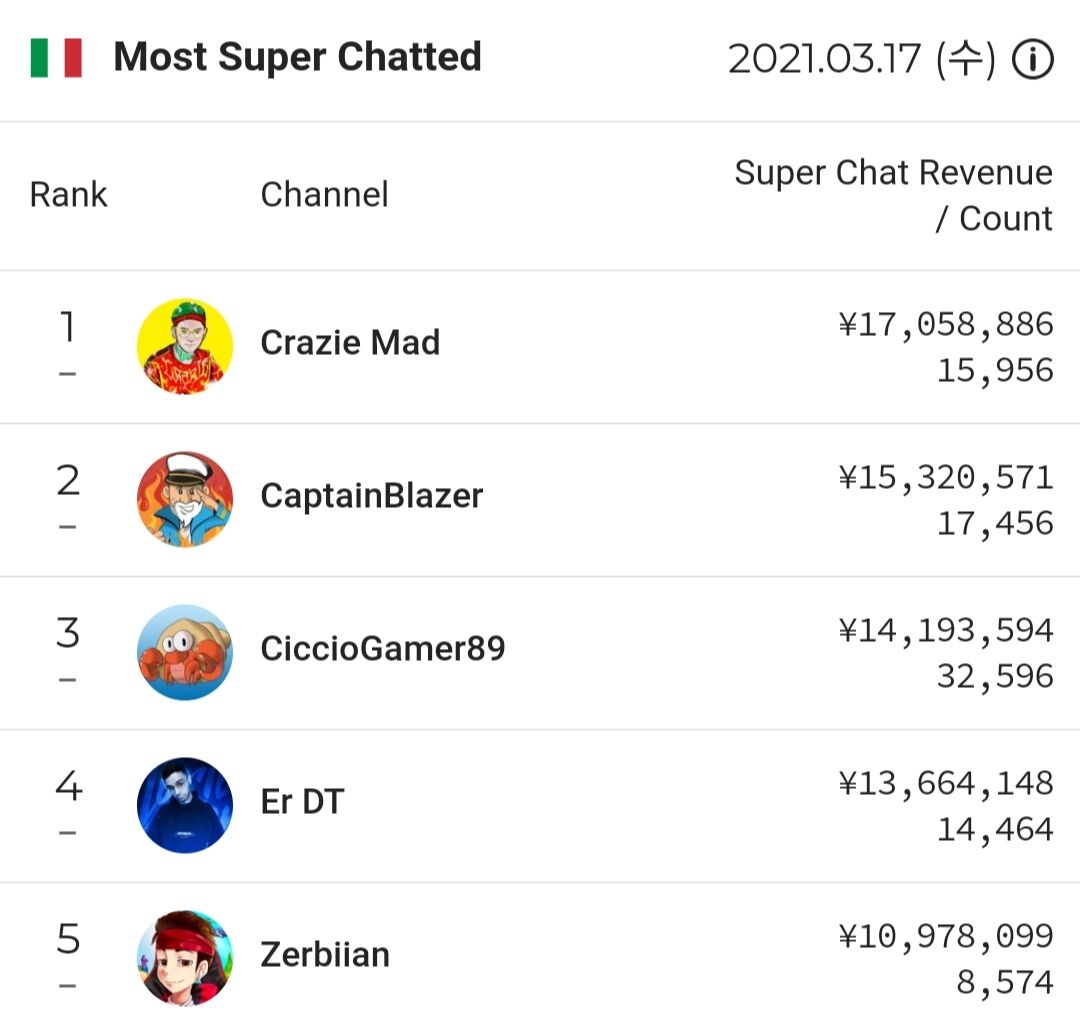
Task: Click the Rank column header
Action: pyautogui.click(x=68, y=194)
